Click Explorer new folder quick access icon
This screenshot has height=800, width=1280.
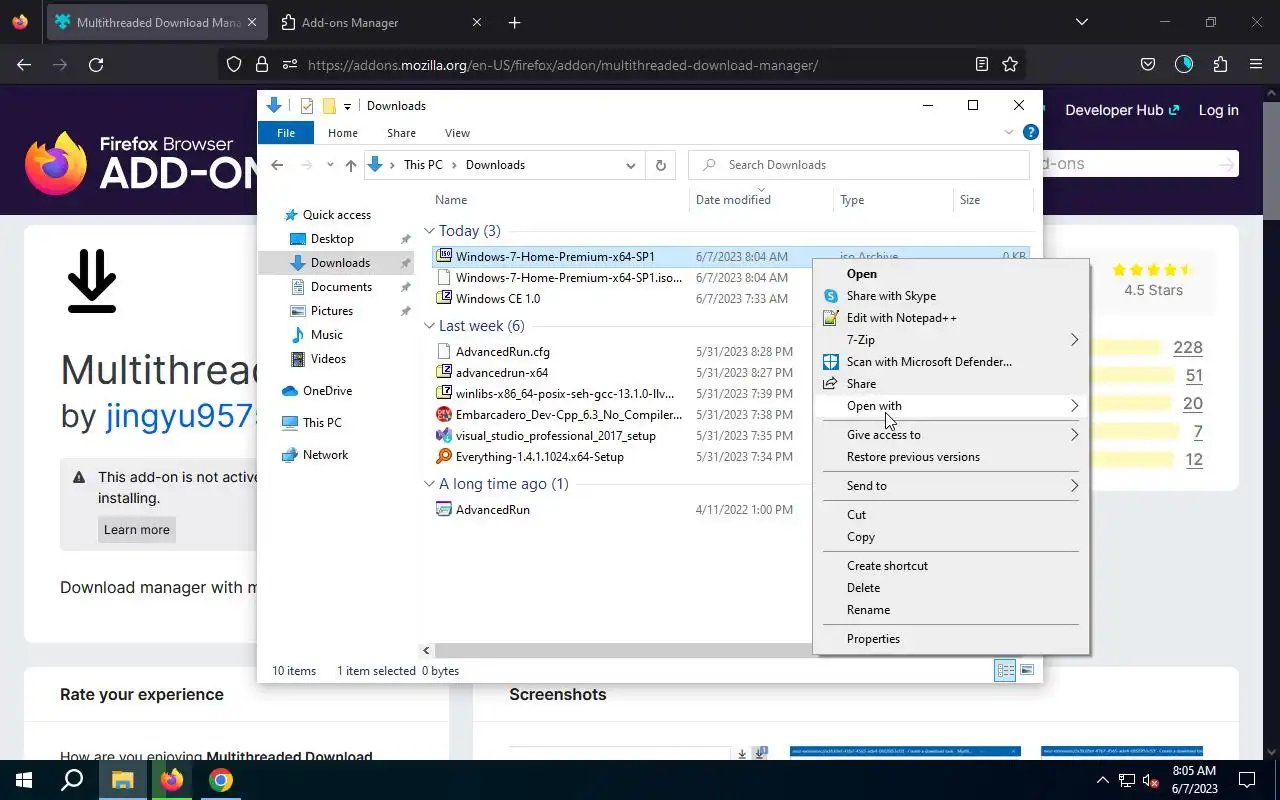pos(329,106)
